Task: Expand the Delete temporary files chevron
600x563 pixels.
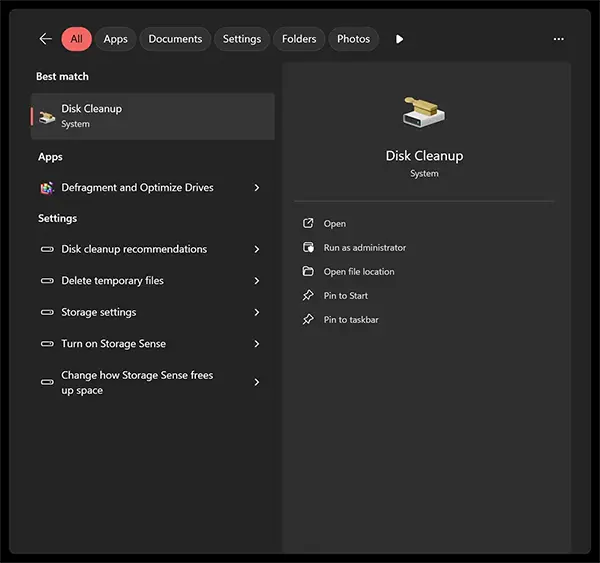Action: point(257,281)
